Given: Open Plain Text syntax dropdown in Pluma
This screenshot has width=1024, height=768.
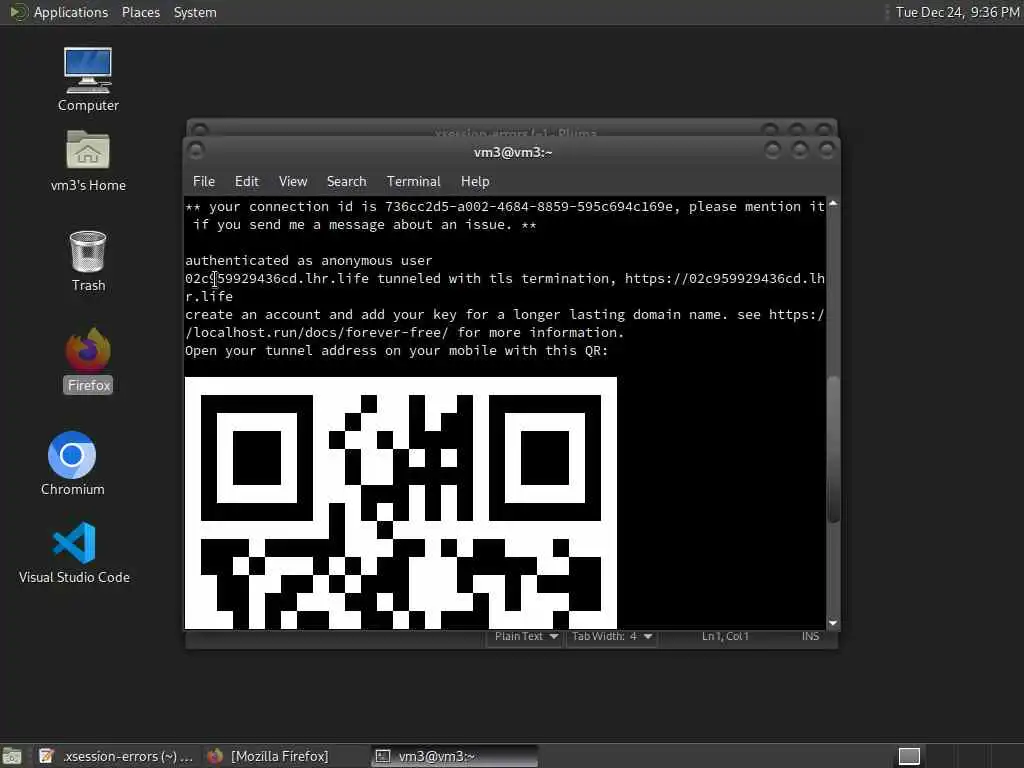Looking at the screenshot, I should 526,636.
